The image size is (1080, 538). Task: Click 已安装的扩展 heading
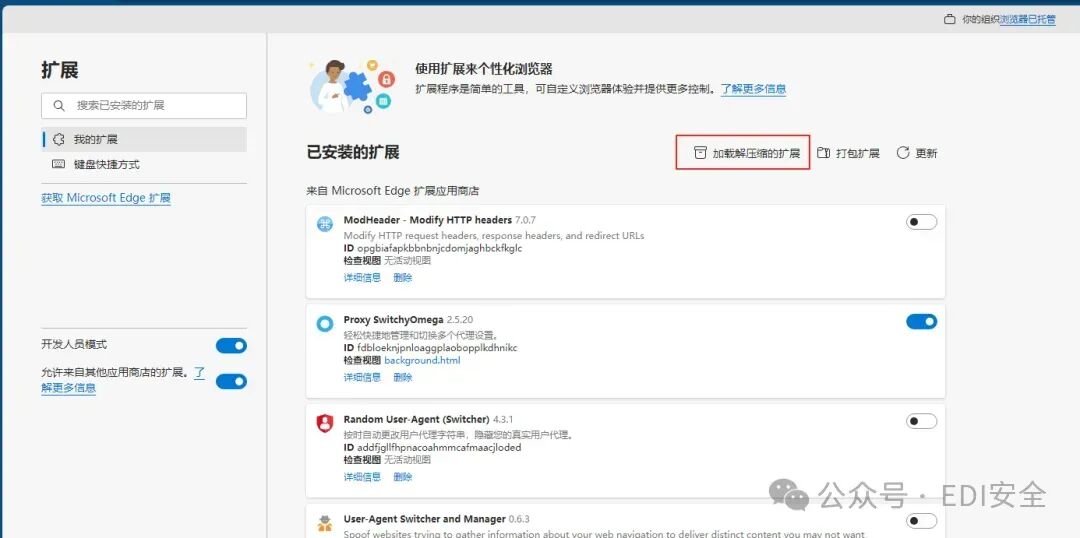353,152
